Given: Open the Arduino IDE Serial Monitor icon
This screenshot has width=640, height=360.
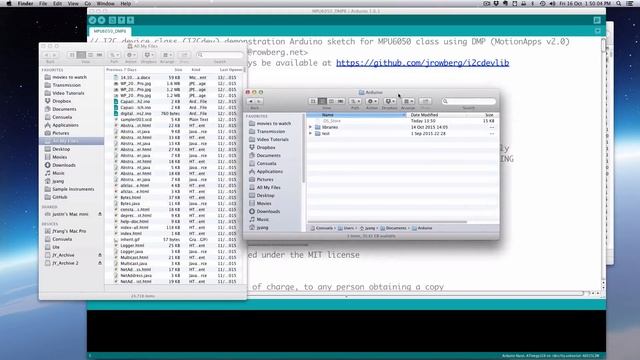Looking at the screenshot, I should (x=597, y=20).
